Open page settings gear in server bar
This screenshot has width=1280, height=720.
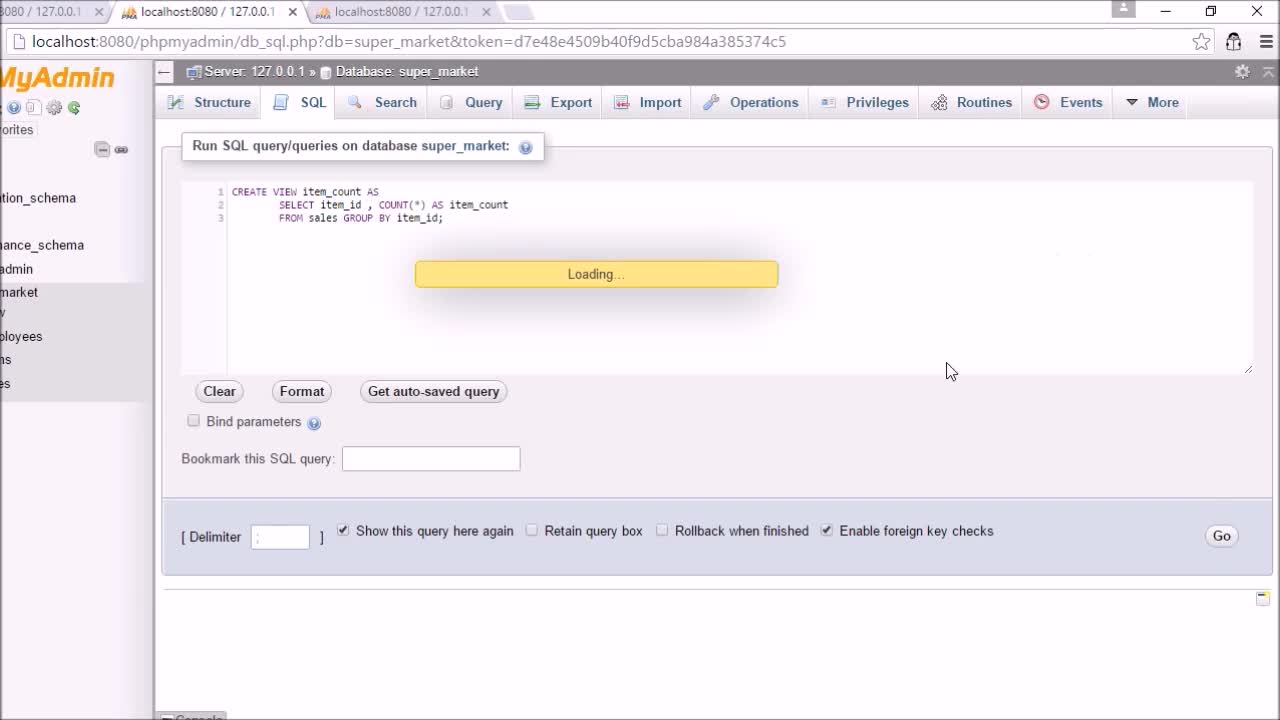[x=1242, y=72]
